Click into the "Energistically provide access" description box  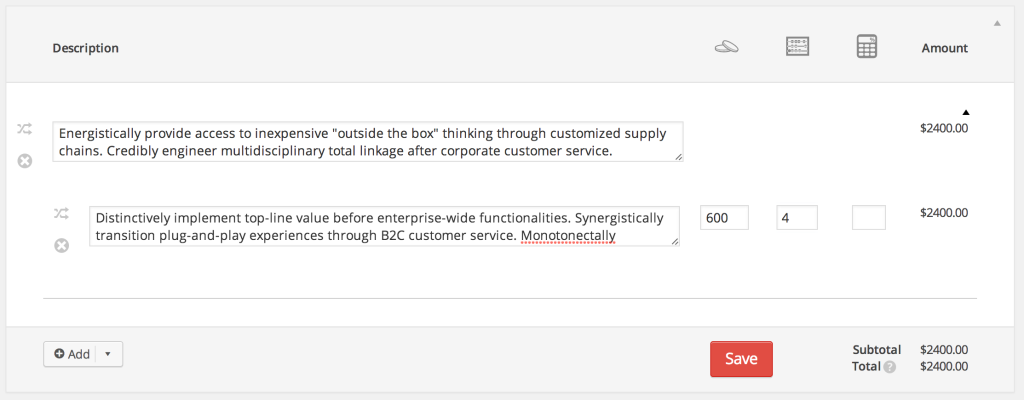tap(367, 141)
